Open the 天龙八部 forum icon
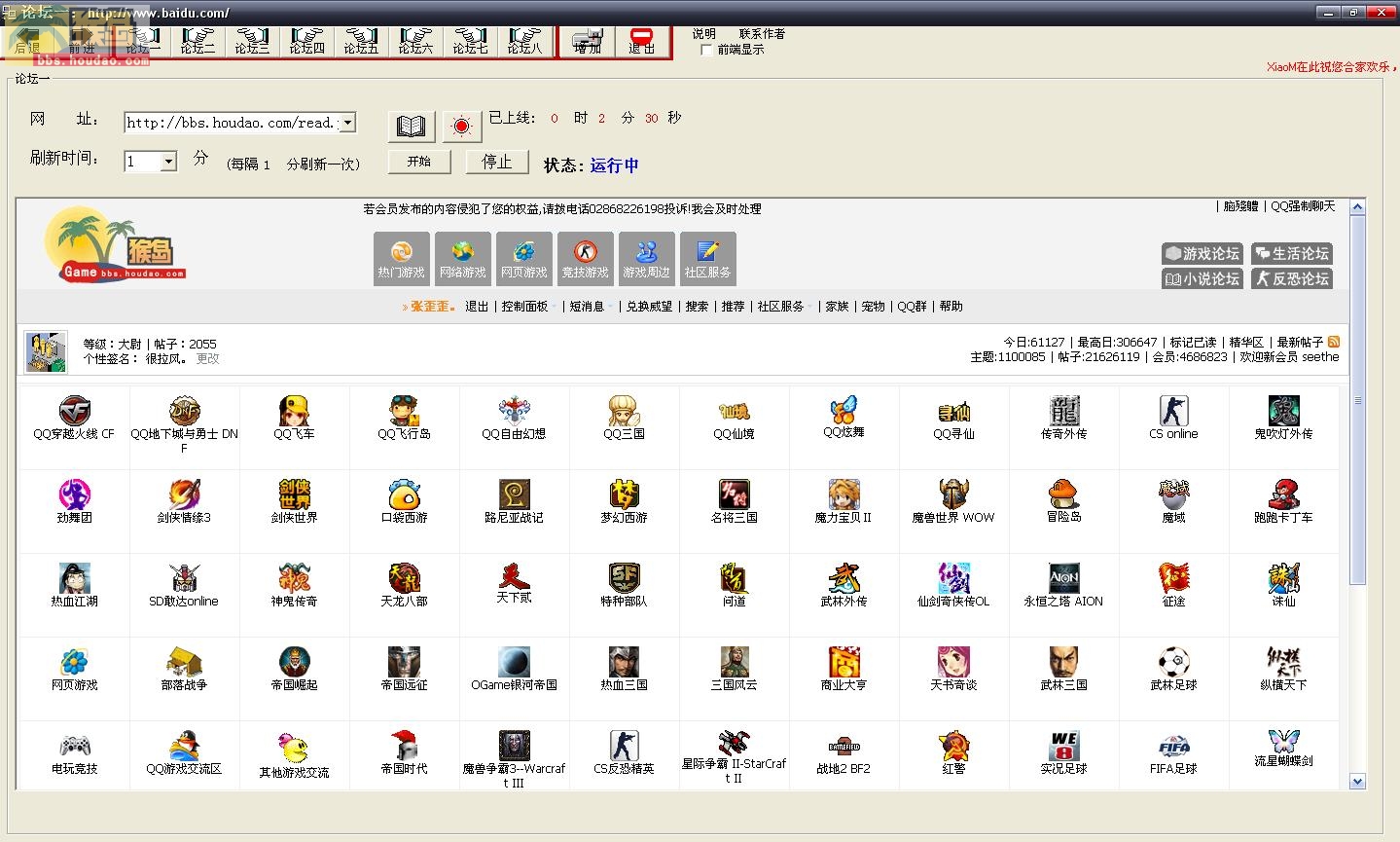 404,578
